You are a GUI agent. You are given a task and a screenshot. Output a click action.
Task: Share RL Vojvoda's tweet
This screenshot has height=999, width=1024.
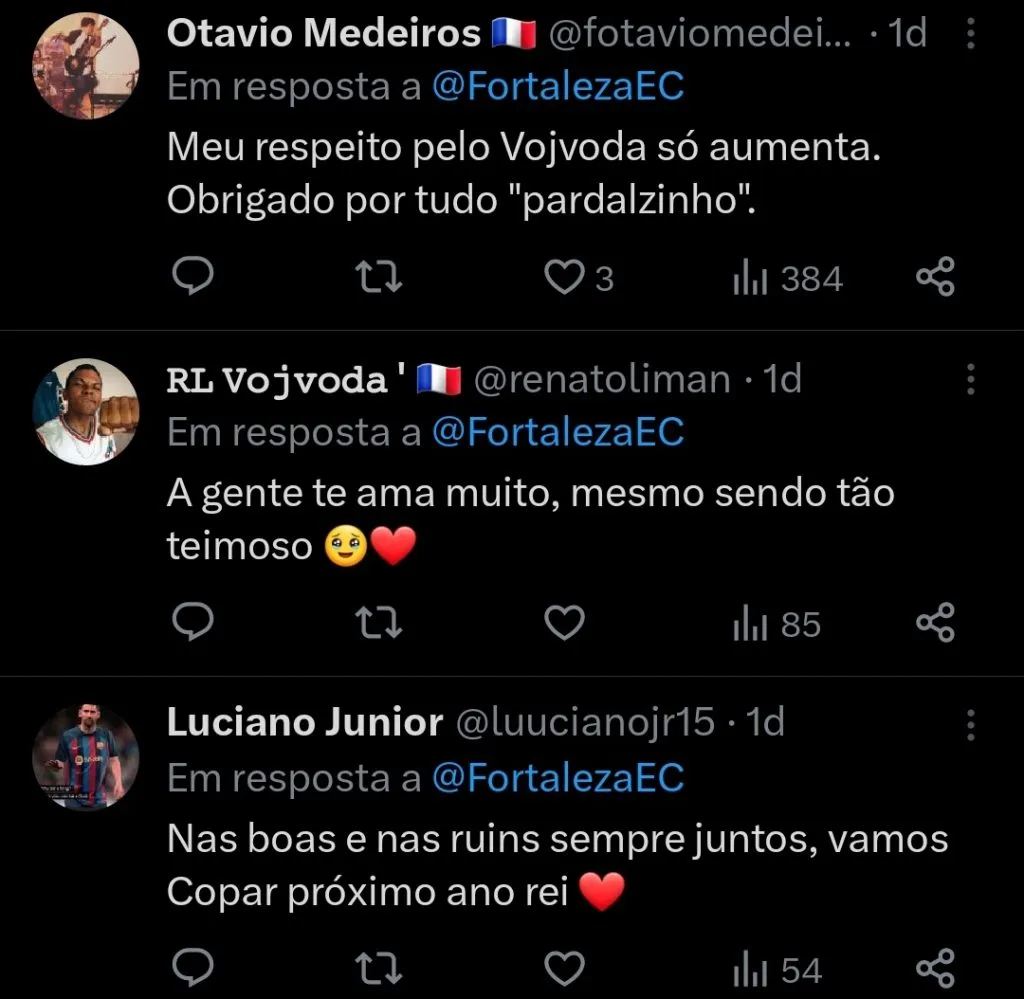click(936, 624)
